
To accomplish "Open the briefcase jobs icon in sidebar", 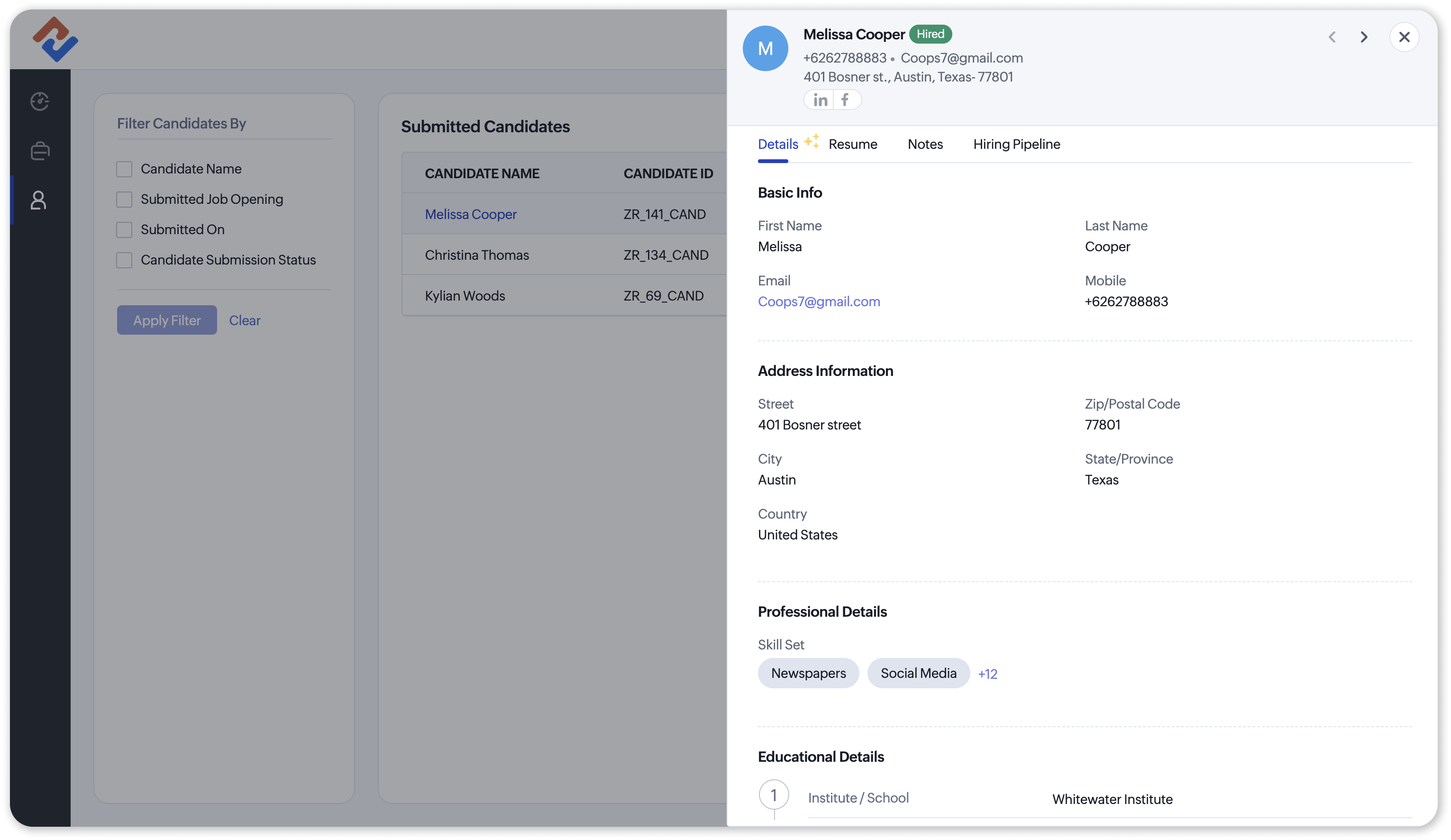I will pos(40,151).
